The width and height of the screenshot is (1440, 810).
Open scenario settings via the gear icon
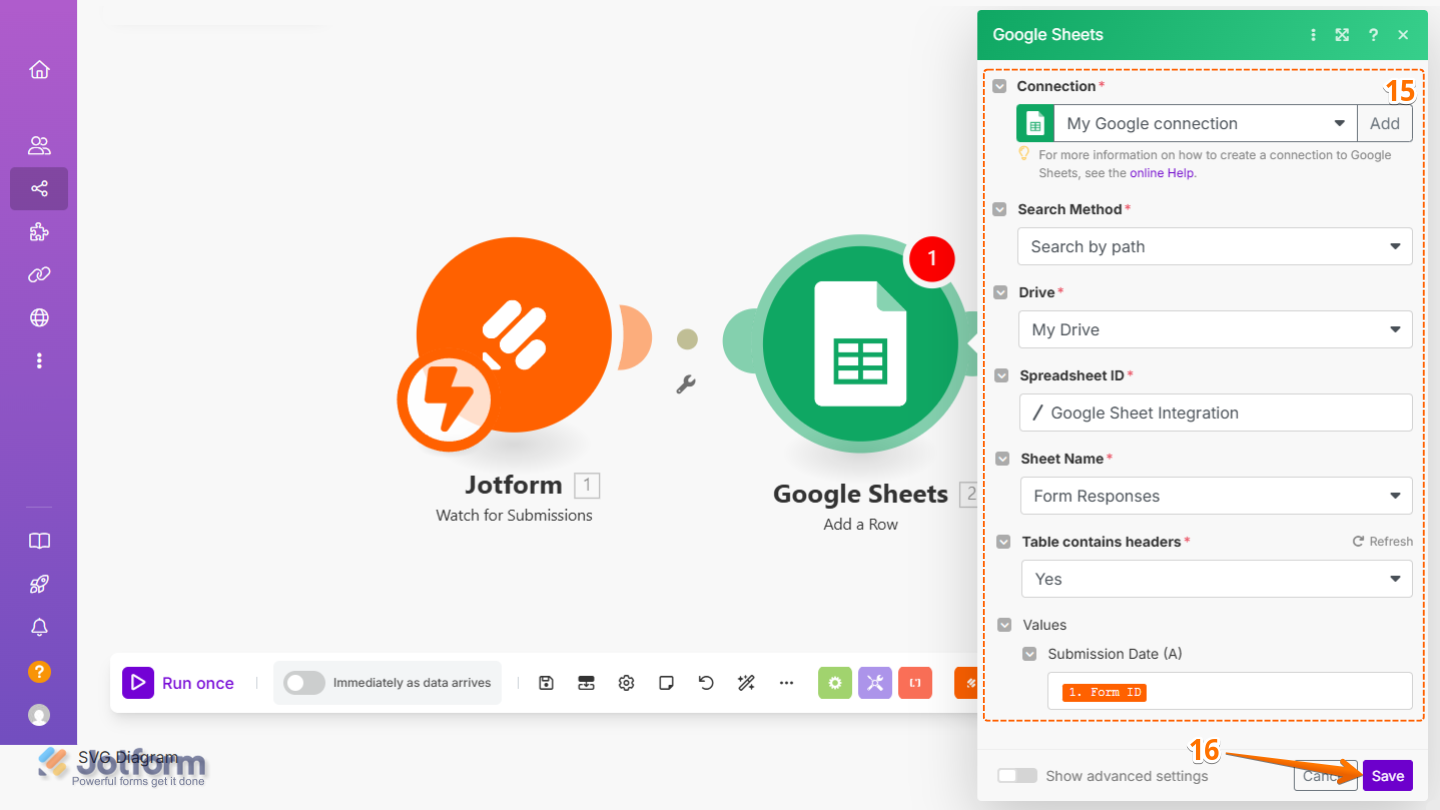(626, 682)
